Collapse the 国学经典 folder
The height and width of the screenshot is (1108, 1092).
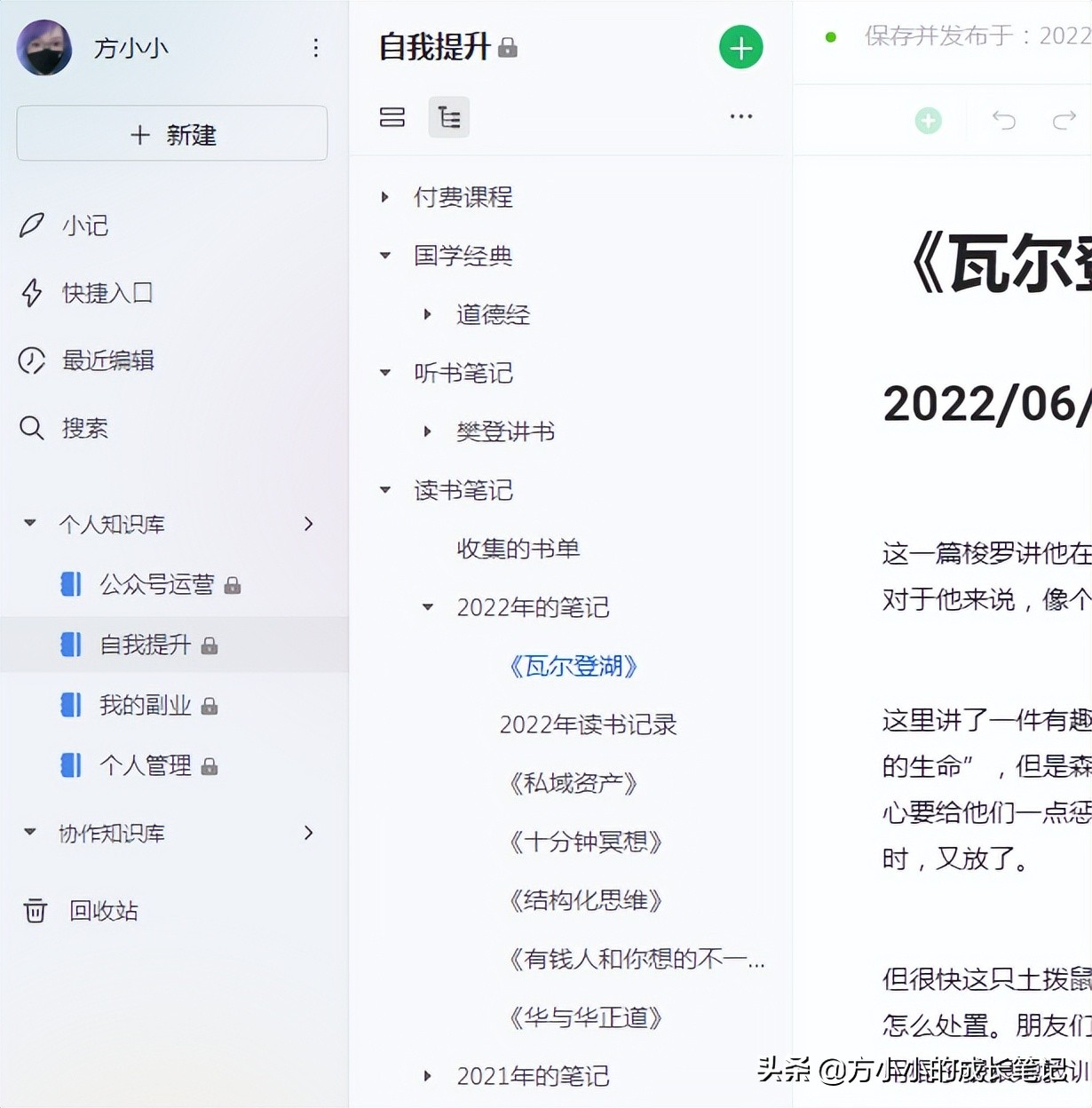coord(384,256)
